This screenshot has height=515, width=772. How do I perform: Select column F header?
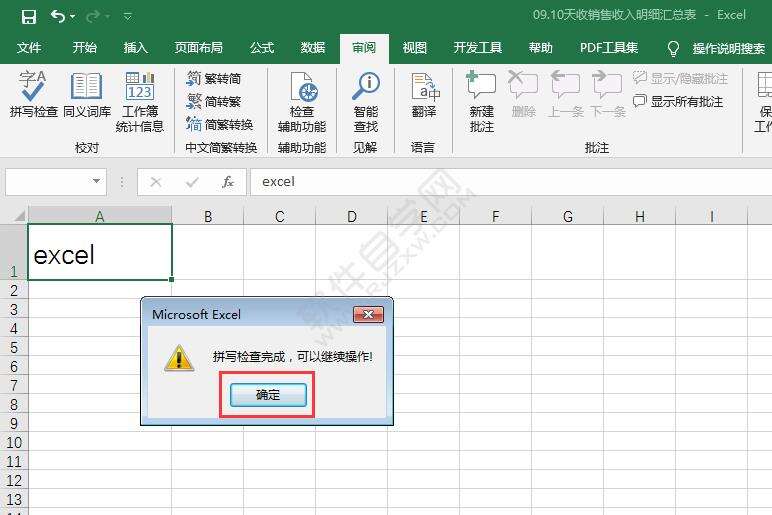pos(495,217)
